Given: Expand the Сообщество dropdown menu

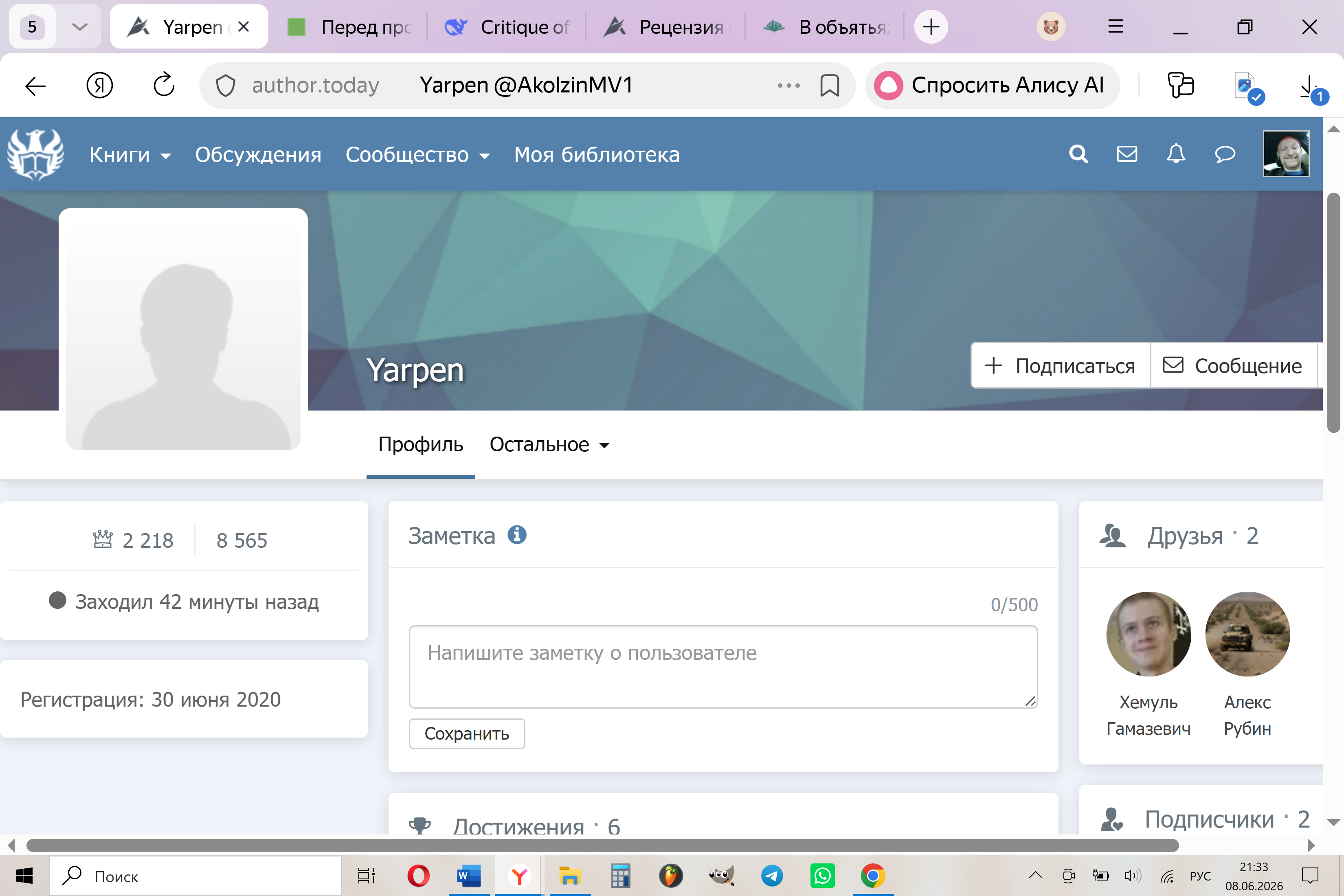Looking at the screenshot, I should [418, 154].
